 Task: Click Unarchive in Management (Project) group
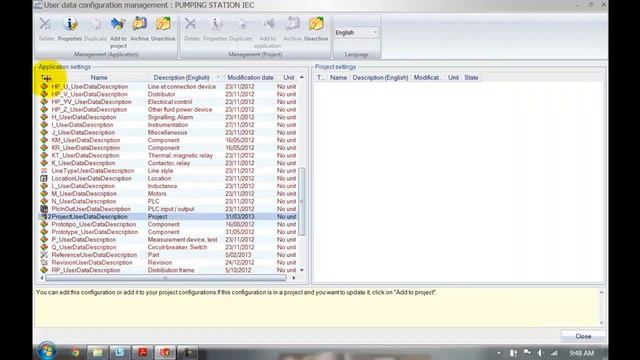[x=316, y=29]
